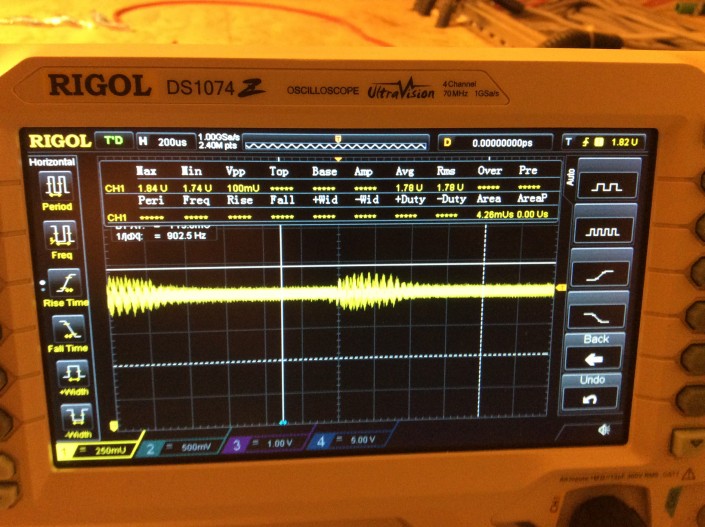
Task: Click the RIGOL logo on screen
Action: (60, 141)
